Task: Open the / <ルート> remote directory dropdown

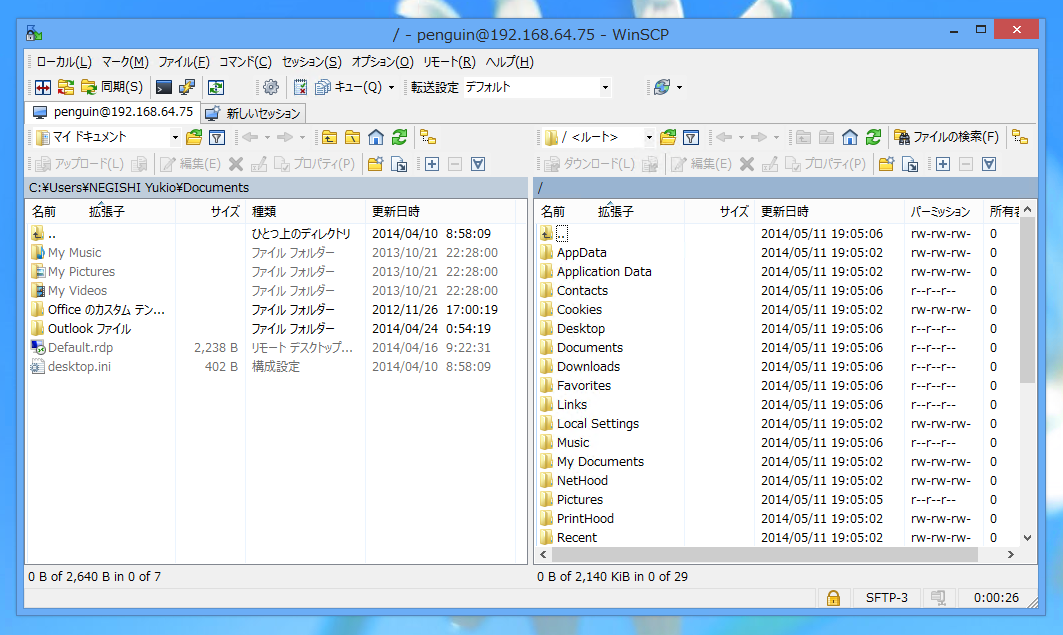Action: click(599, 138)
